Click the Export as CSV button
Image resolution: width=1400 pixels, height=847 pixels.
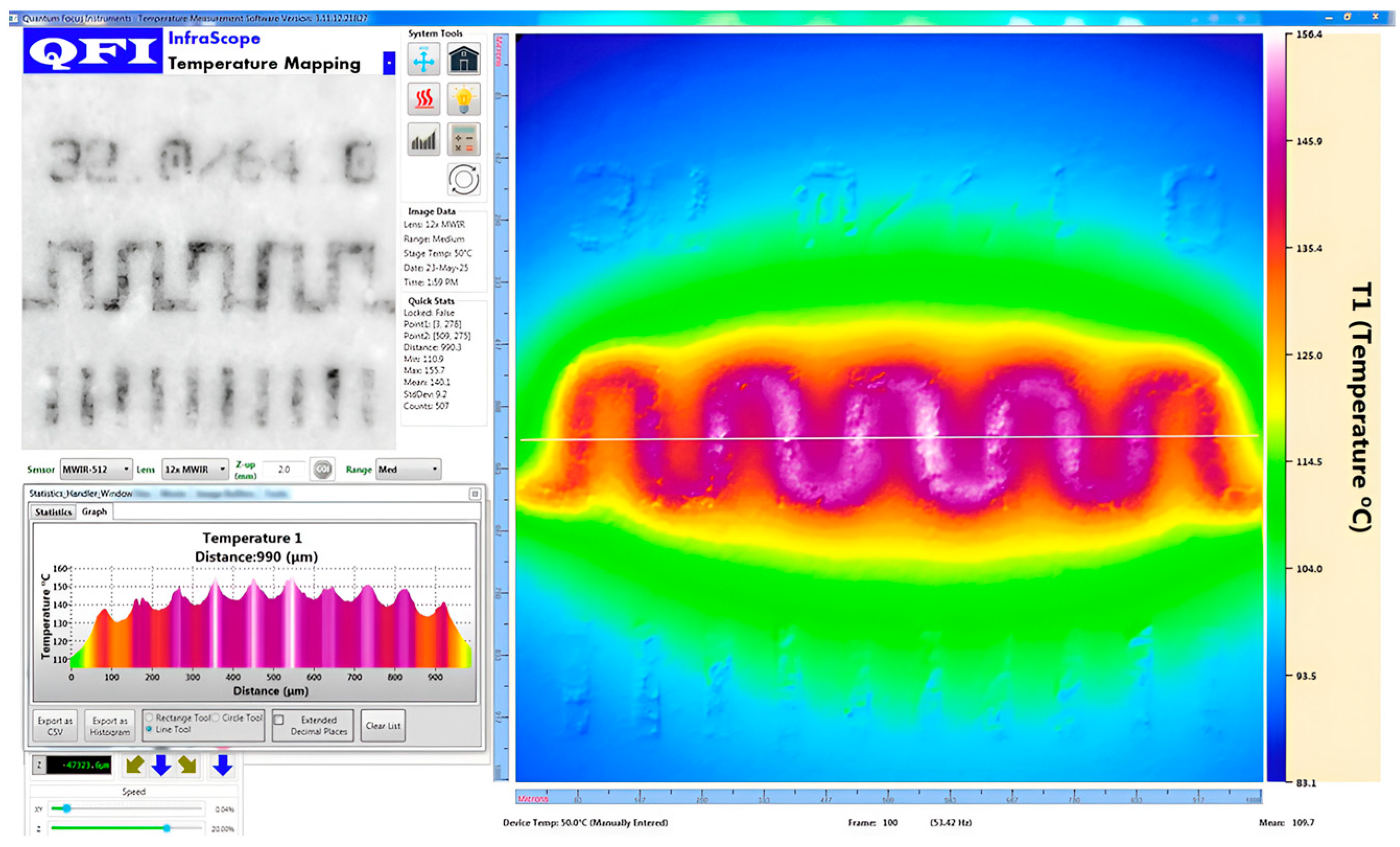pyautogui.click(x=55, y=726)
